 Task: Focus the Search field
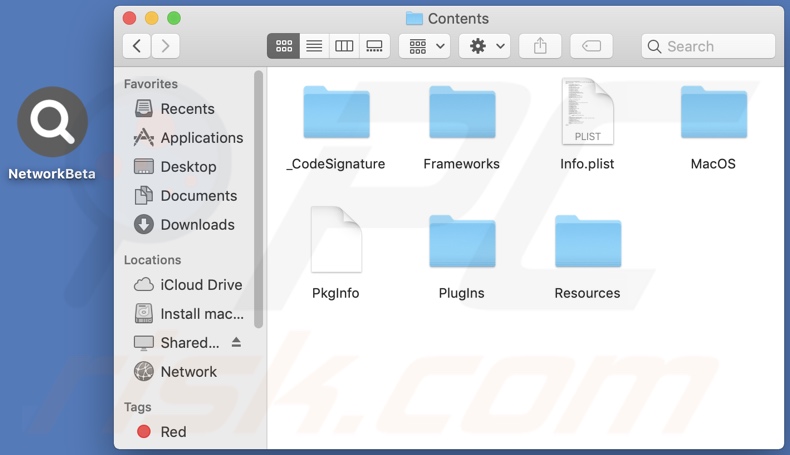coord(708,46)
